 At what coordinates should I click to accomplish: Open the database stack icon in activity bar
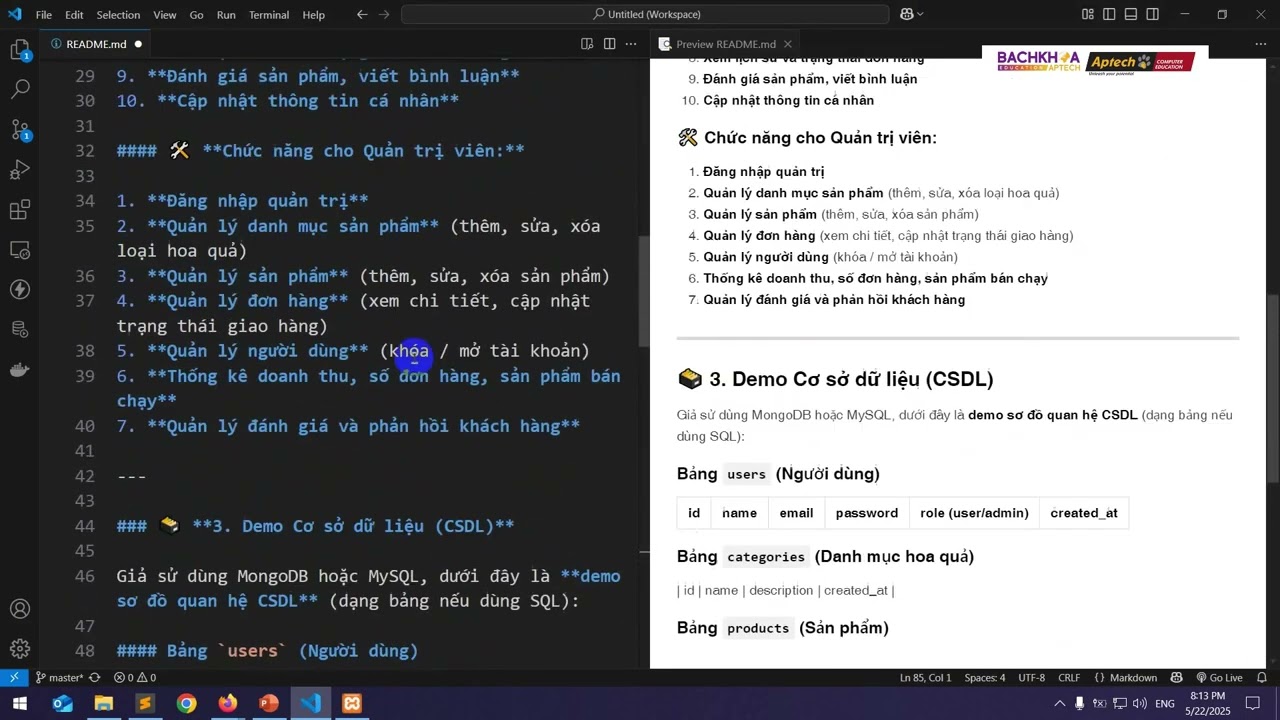[20, 330]
